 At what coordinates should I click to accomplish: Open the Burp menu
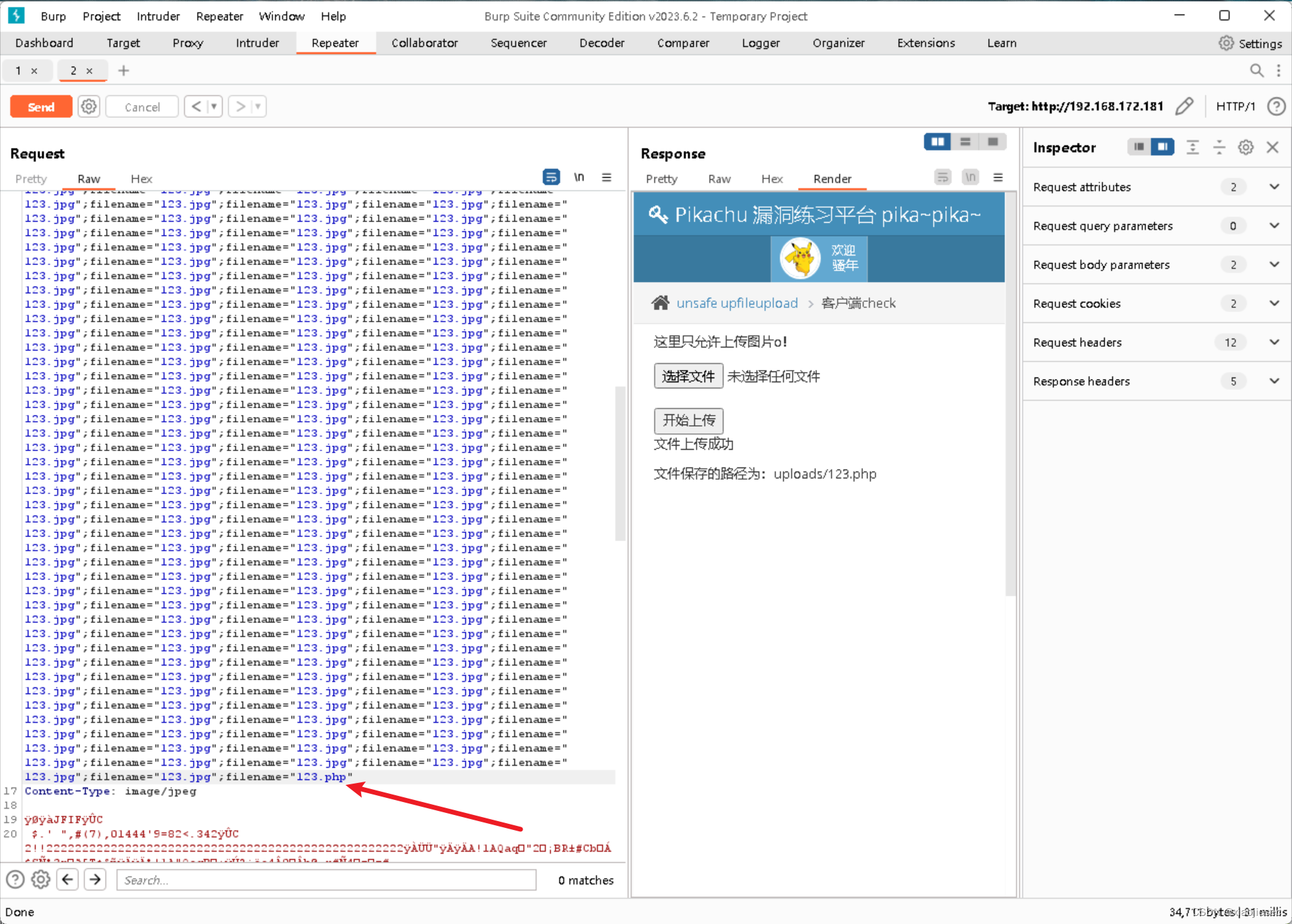[x=53, y=16]
